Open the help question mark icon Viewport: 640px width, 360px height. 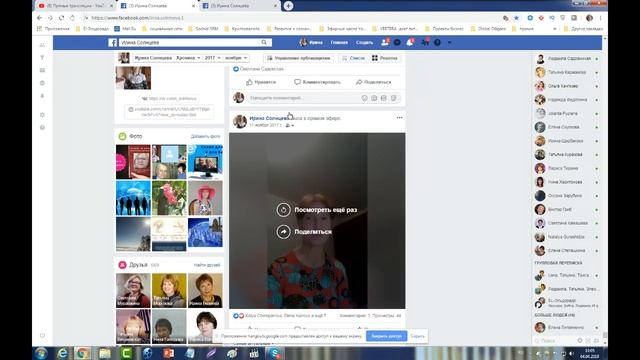pyautogui.click(x=437, y=42)
